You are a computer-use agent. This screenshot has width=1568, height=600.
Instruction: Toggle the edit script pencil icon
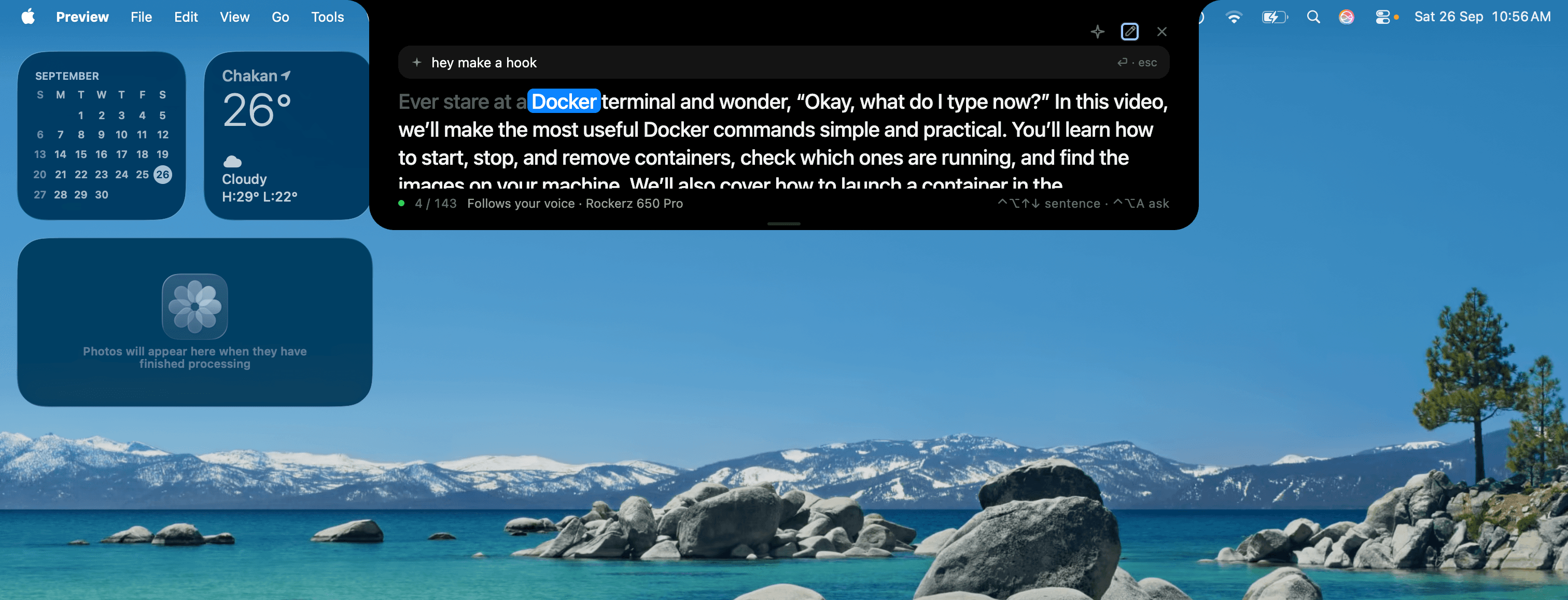point(1130,32)
